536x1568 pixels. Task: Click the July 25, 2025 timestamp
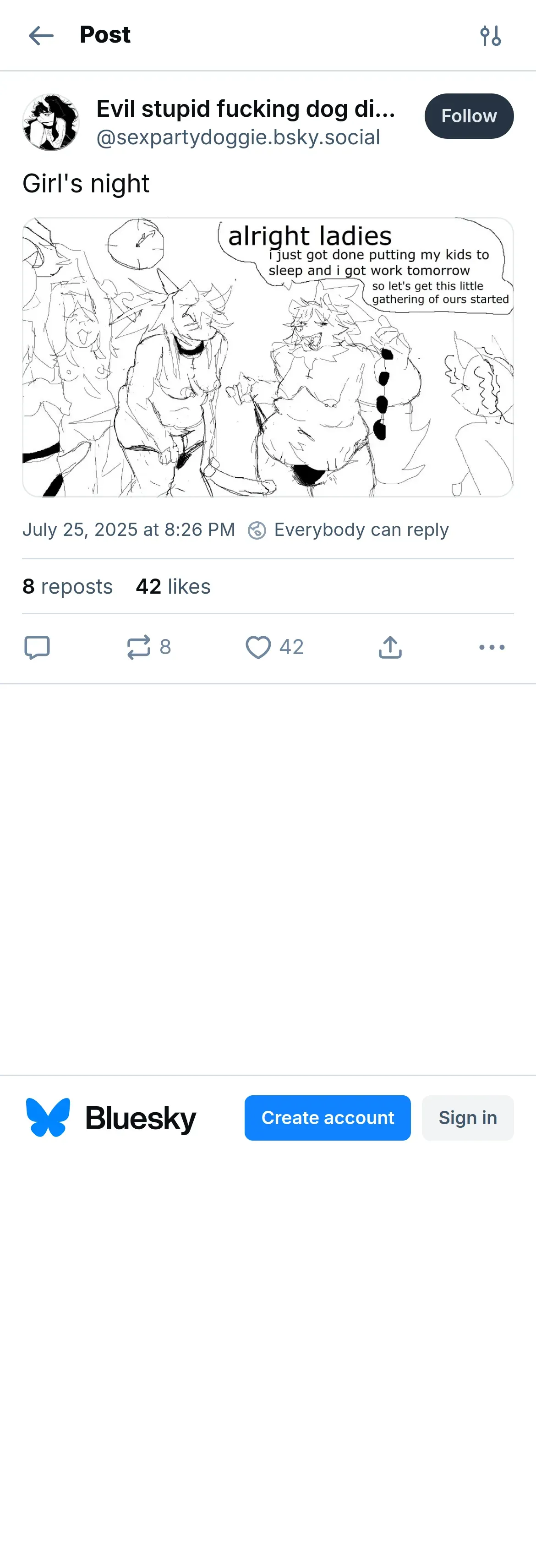(x=129, y=530)
